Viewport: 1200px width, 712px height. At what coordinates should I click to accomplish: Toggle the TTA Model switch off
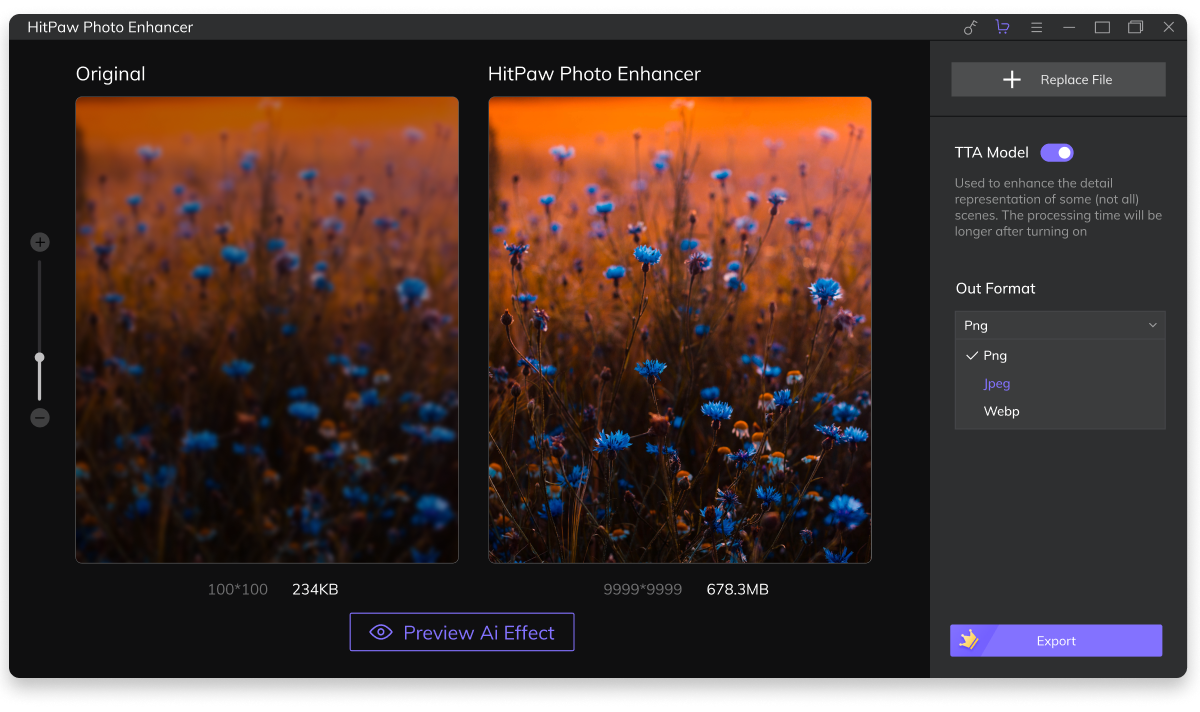point(1057,153)
